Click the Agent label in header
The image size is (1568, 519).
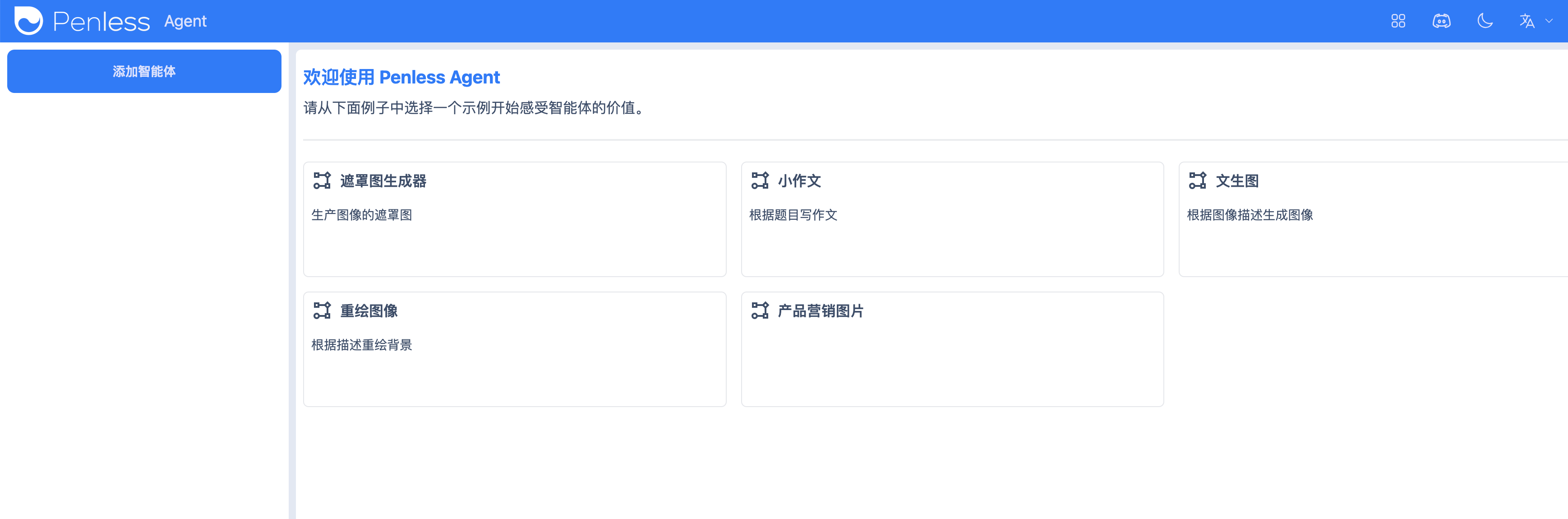coord(185,21)
